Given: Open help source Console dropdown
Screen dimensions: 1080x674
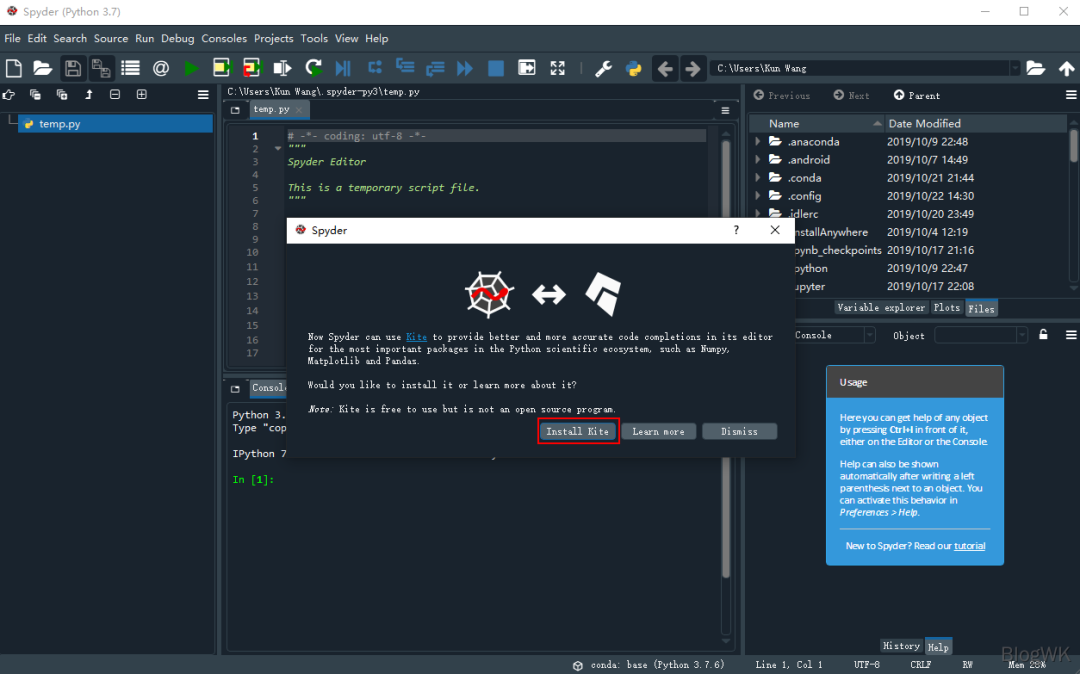Looking at the screenshot, I should pos(869,335).
